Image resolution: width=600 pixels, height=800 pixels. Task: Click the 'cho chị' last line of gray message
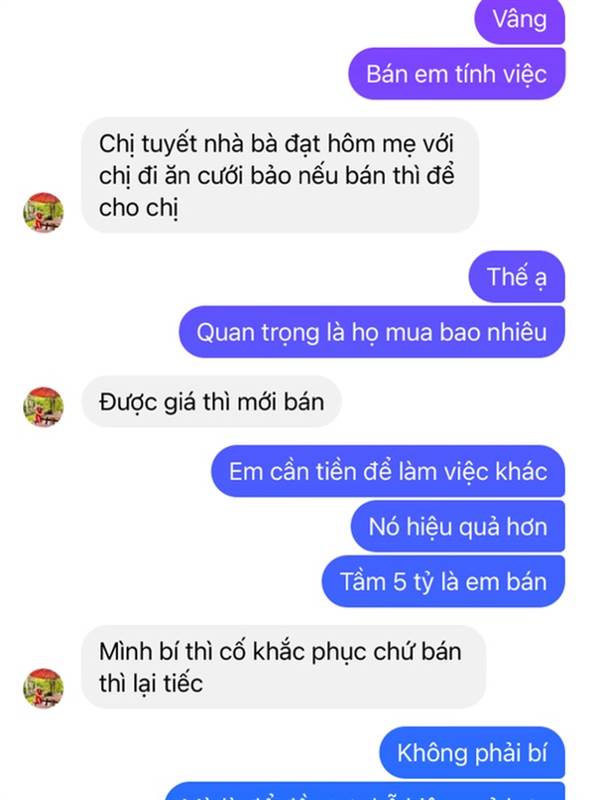(138, 208)
